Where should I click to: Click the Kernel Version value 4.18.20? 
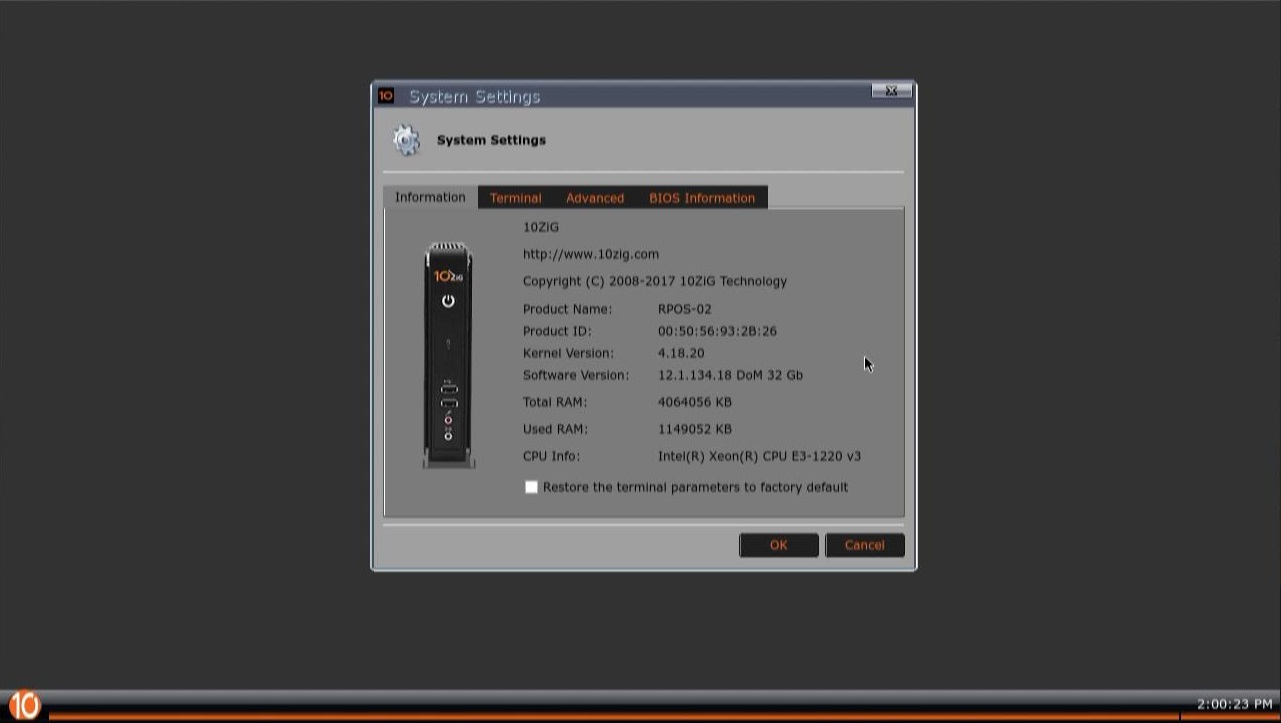point(681,353)
